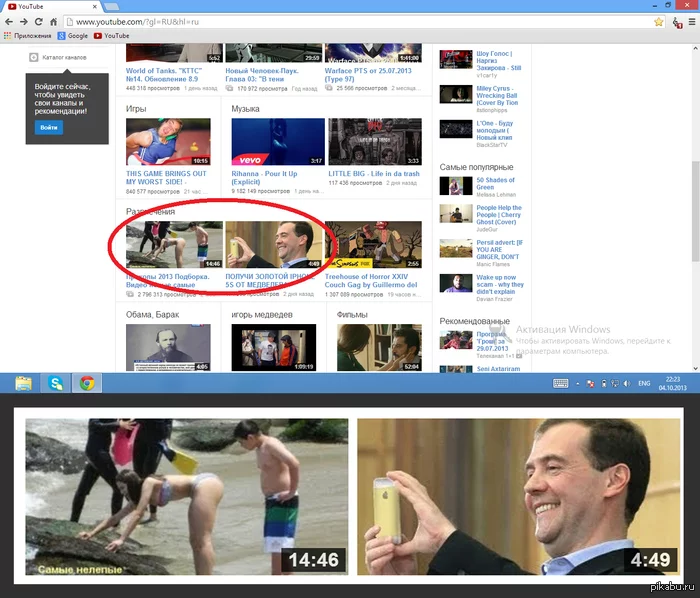This screenshot has height=598, width=700.
Task: Open the Фильмы category heading
Action: 352,315
